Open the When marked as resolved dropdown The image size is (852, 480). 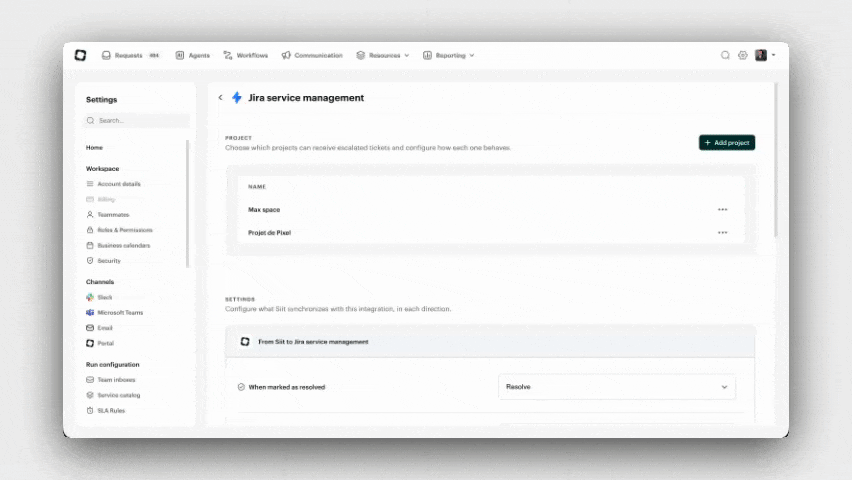tap(617, 387)
